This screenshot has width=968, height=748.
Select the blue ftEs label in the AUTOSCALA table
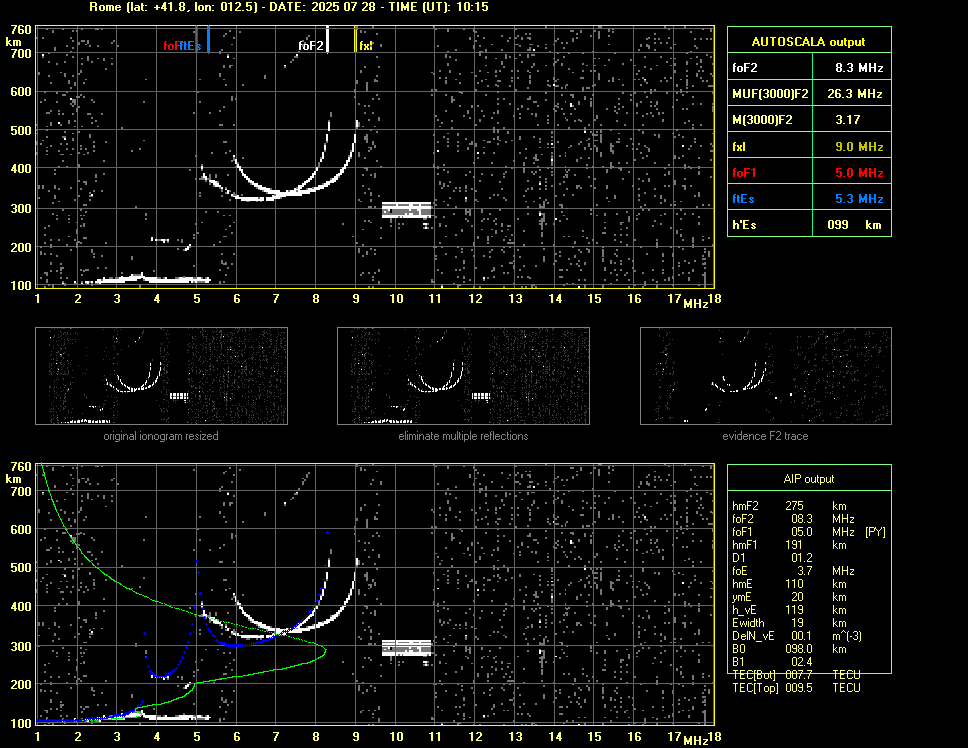click(743, 199)
